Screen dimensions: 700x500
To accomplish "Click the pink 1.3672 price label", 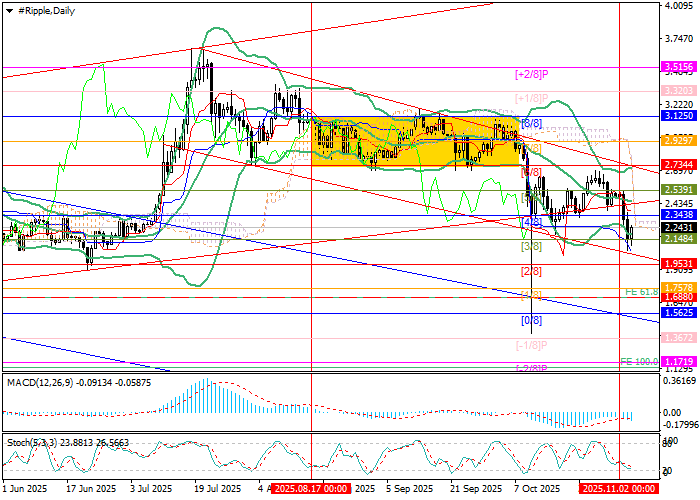I will [679, 338].
